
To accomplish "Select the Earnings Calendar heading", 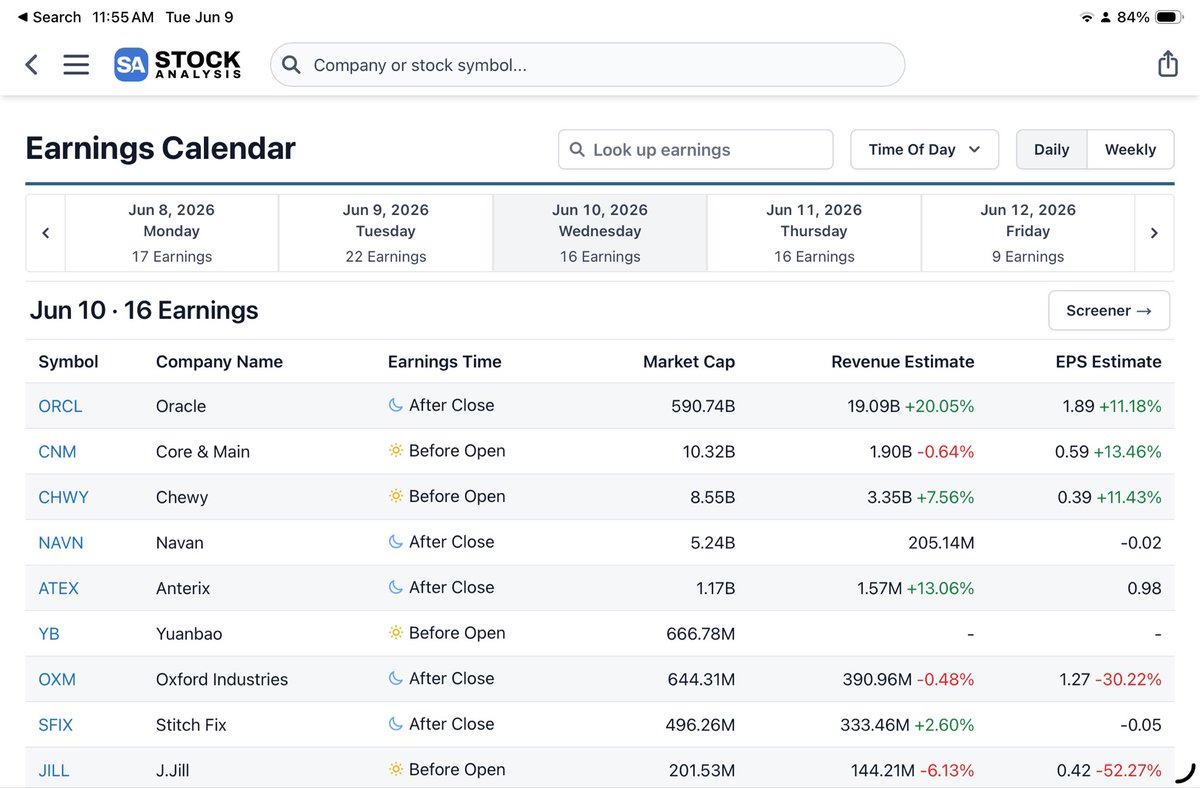I will tap(160, 148).
